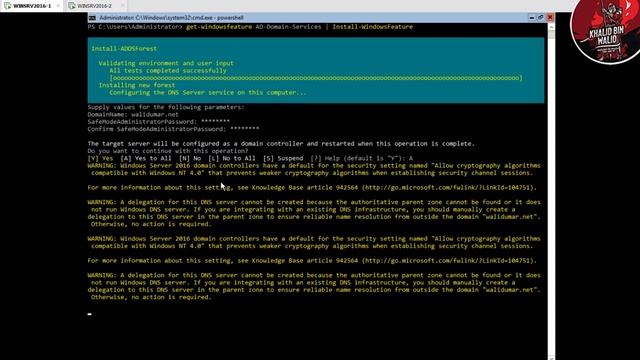Click second Knowledge Base go.microsoft.com link
Screen dimensions: 640x360
[449, 261]
